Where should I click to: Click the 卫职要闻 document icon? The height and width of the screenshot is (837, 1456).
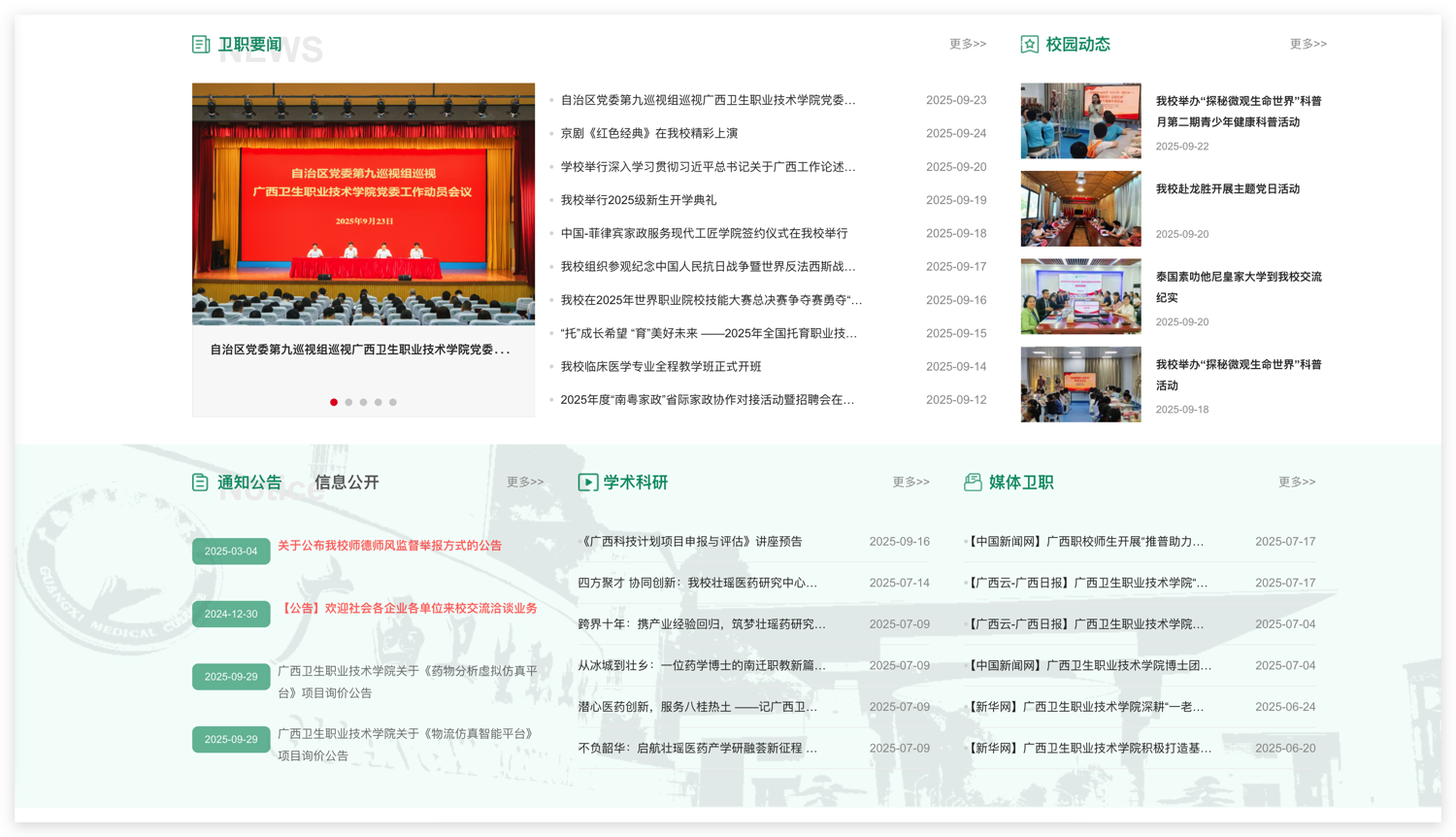[201, 45]
